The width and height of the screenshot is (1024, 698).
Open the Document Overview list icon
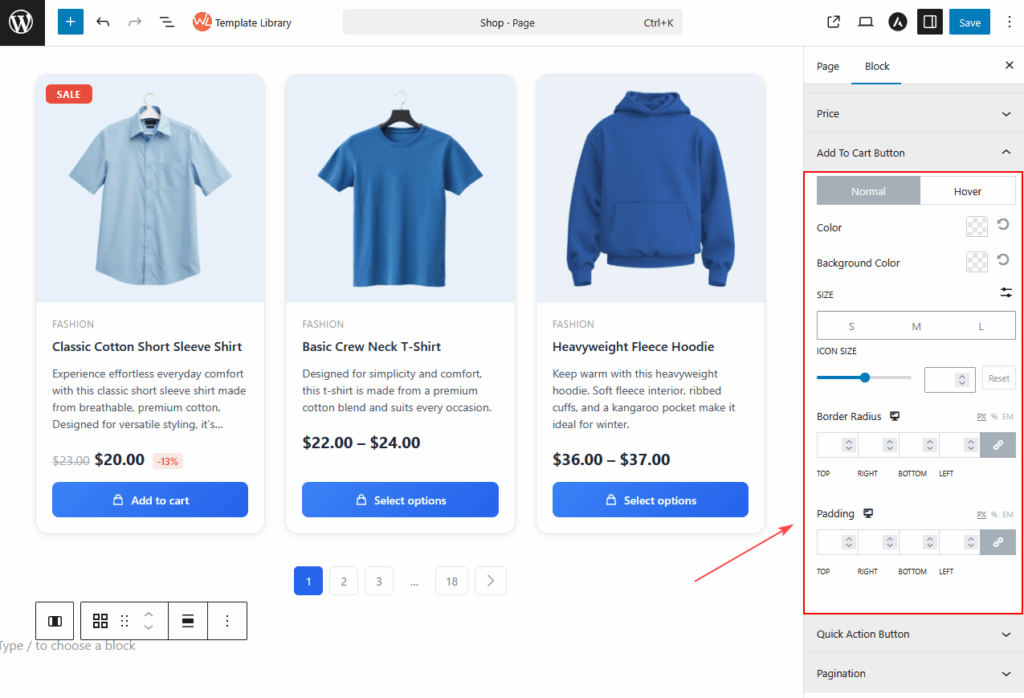coord(166,21)
